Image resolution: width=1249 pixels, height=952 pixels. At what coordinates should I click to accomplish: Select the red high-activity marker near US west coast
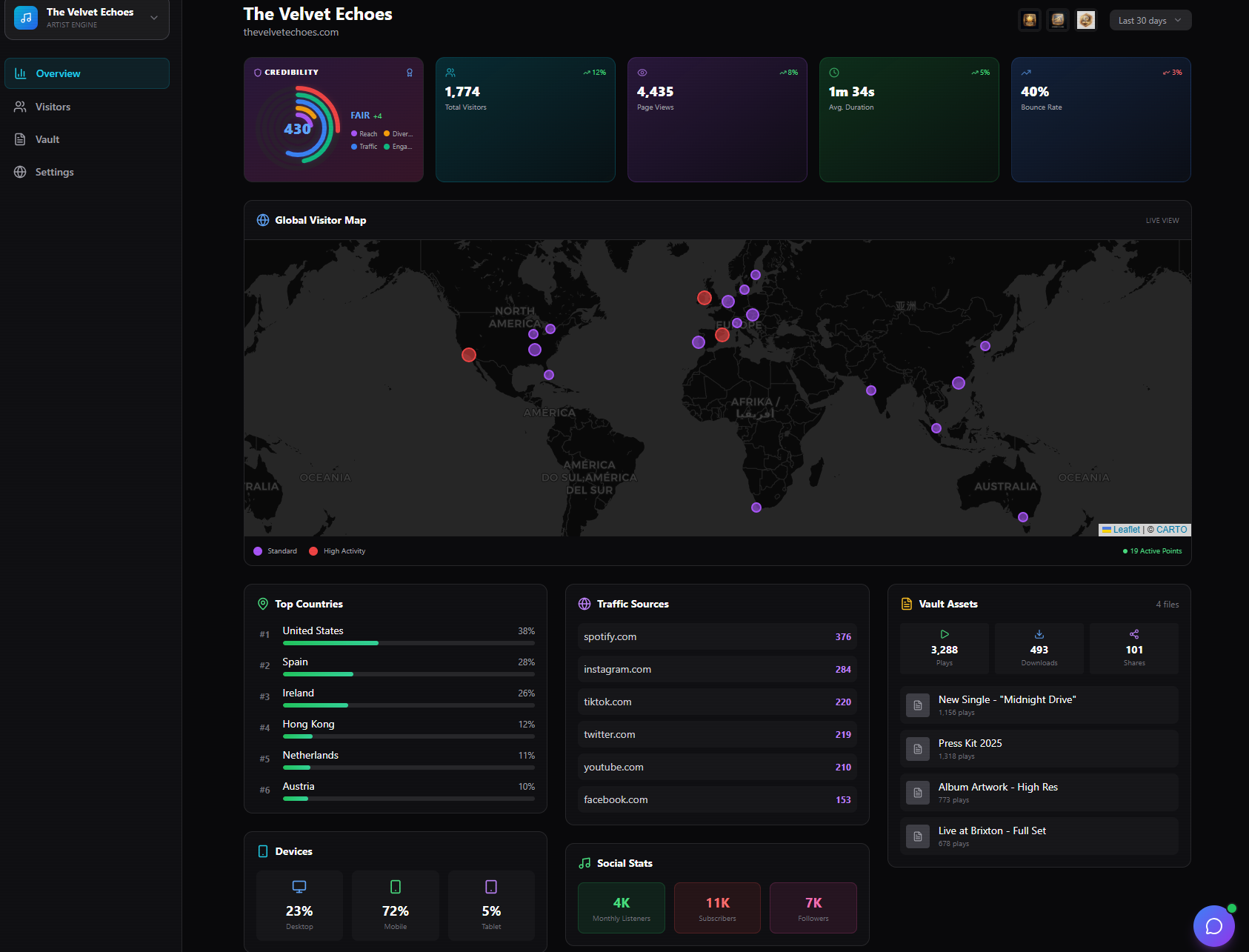(469, 355)
